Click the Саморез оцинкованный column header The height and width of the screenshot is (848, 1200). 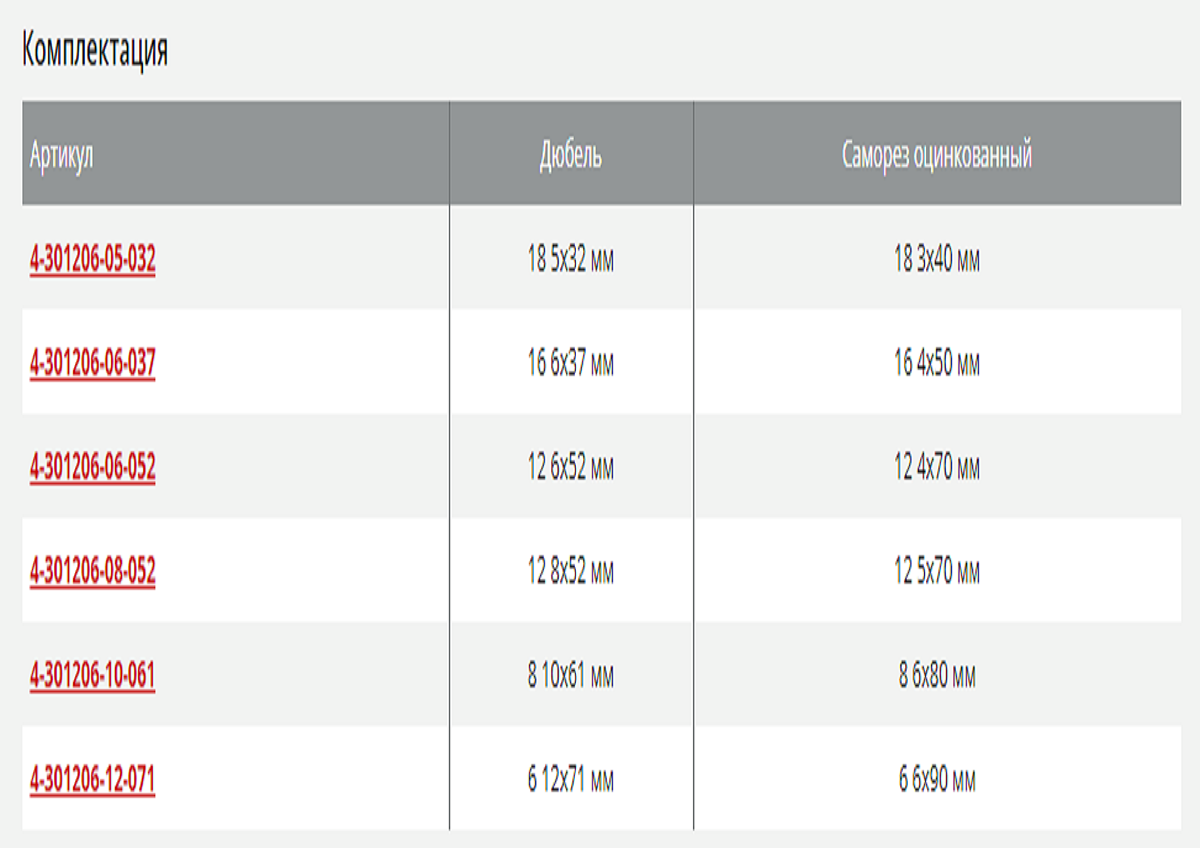point(937,156)
